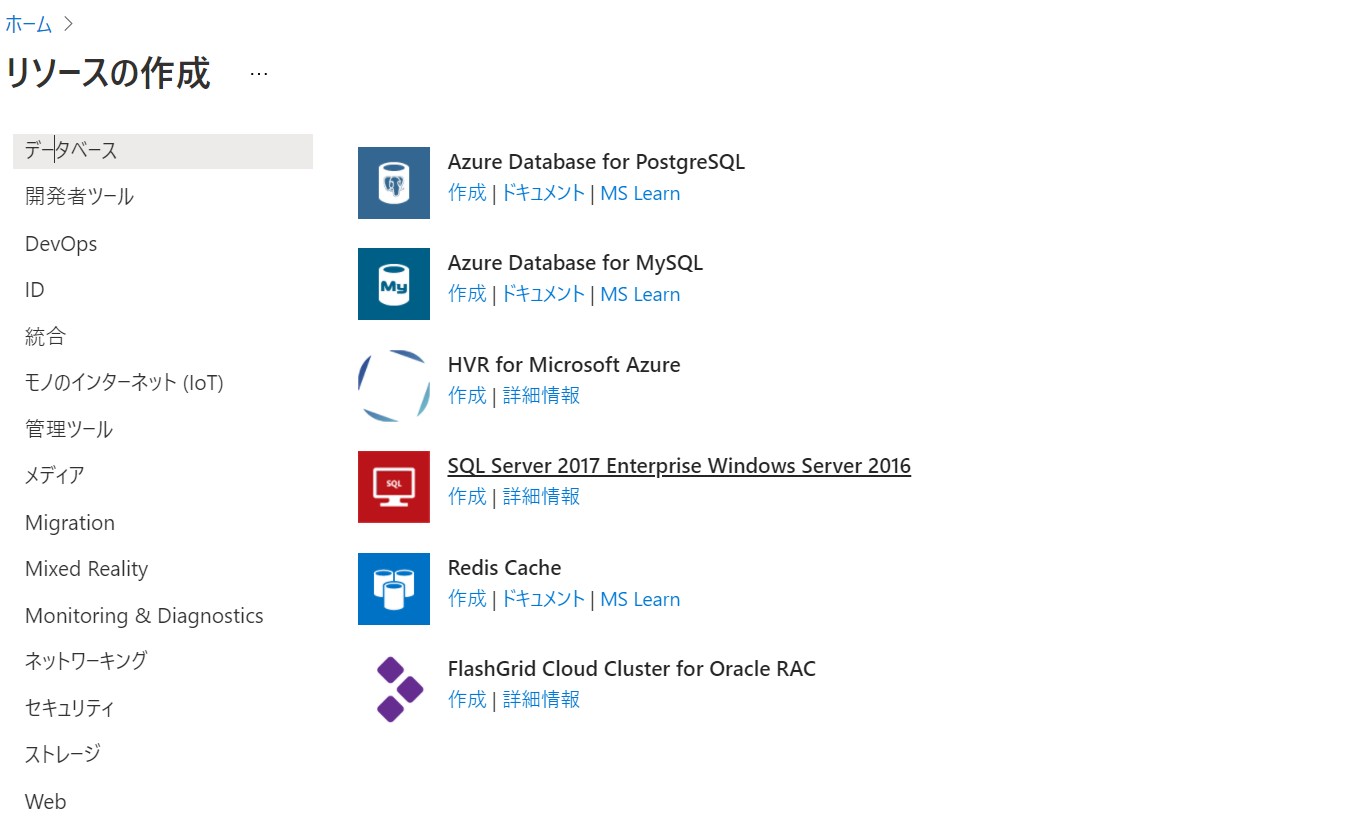Click 作成 under FlashGrid Cloud Cluster
This screenshot has height=828, width=1349.
(467, 700)
